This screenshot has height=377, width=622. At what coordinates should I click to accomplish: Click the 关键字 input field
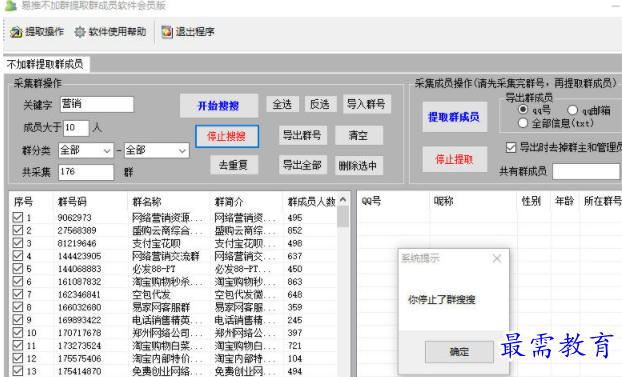click(x=97, y=104)
